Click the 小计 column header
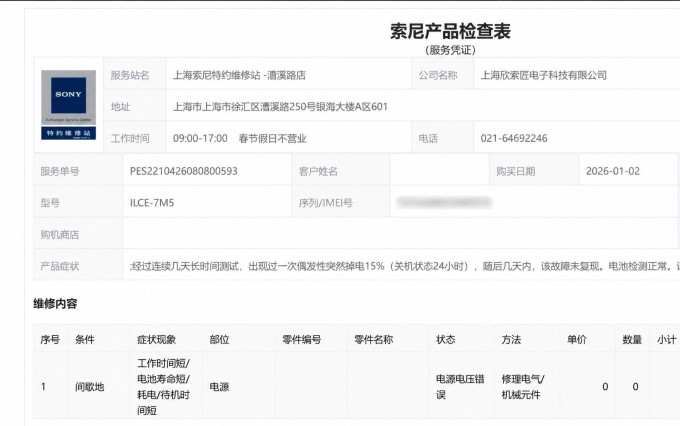Screen dimensions: 680x426 pyautogui.click(x=667, y=339)
